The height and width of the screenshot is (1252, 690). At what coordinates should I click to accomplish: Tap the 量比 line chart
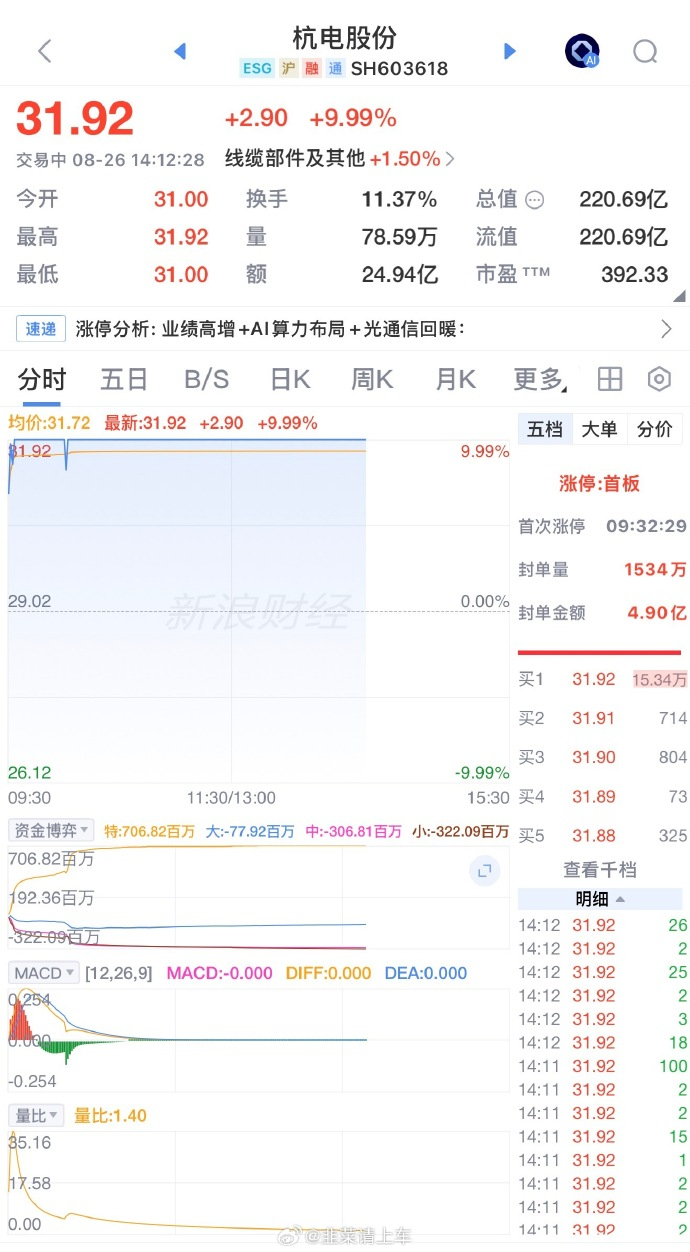[259, 1182]
